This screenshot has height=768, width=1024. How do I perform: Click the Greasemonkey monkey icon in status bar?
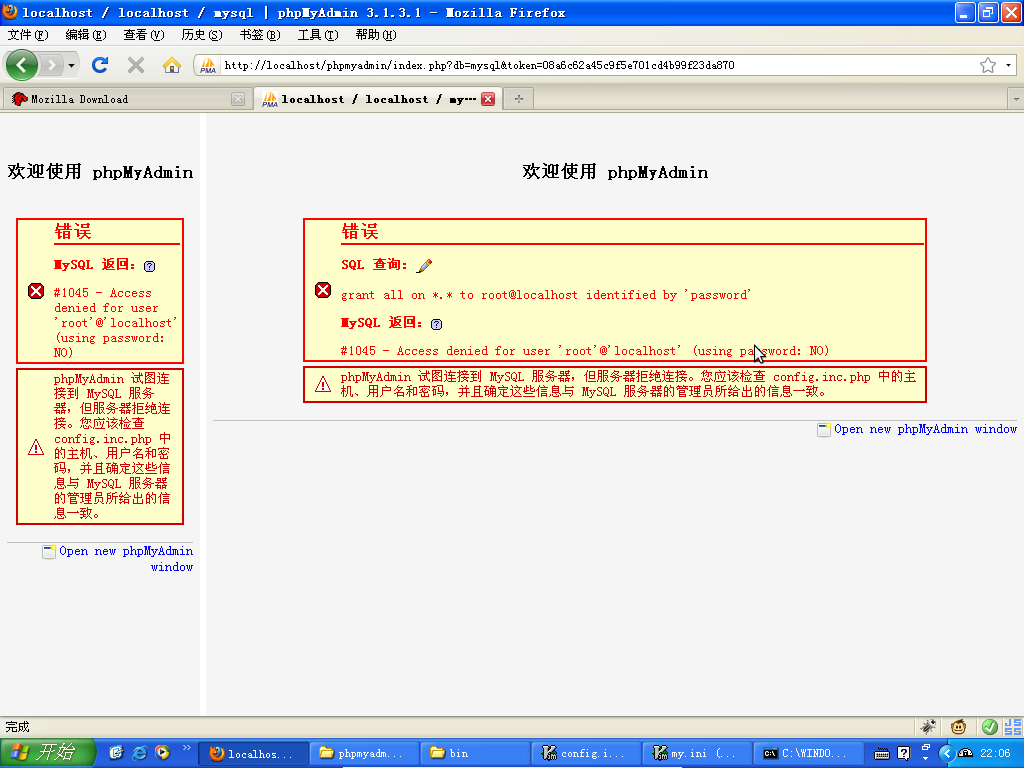click(x=958, y=726)
